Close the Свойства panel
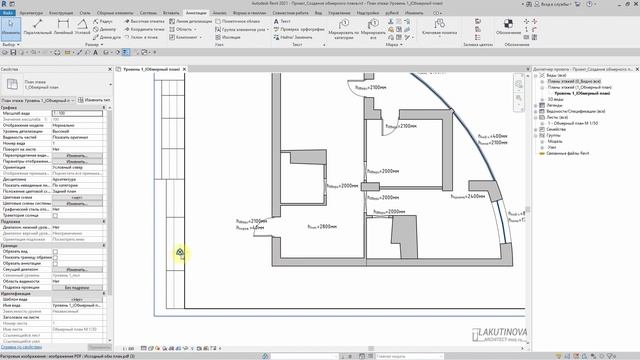 pyautogui.click(x=110, y=69)
